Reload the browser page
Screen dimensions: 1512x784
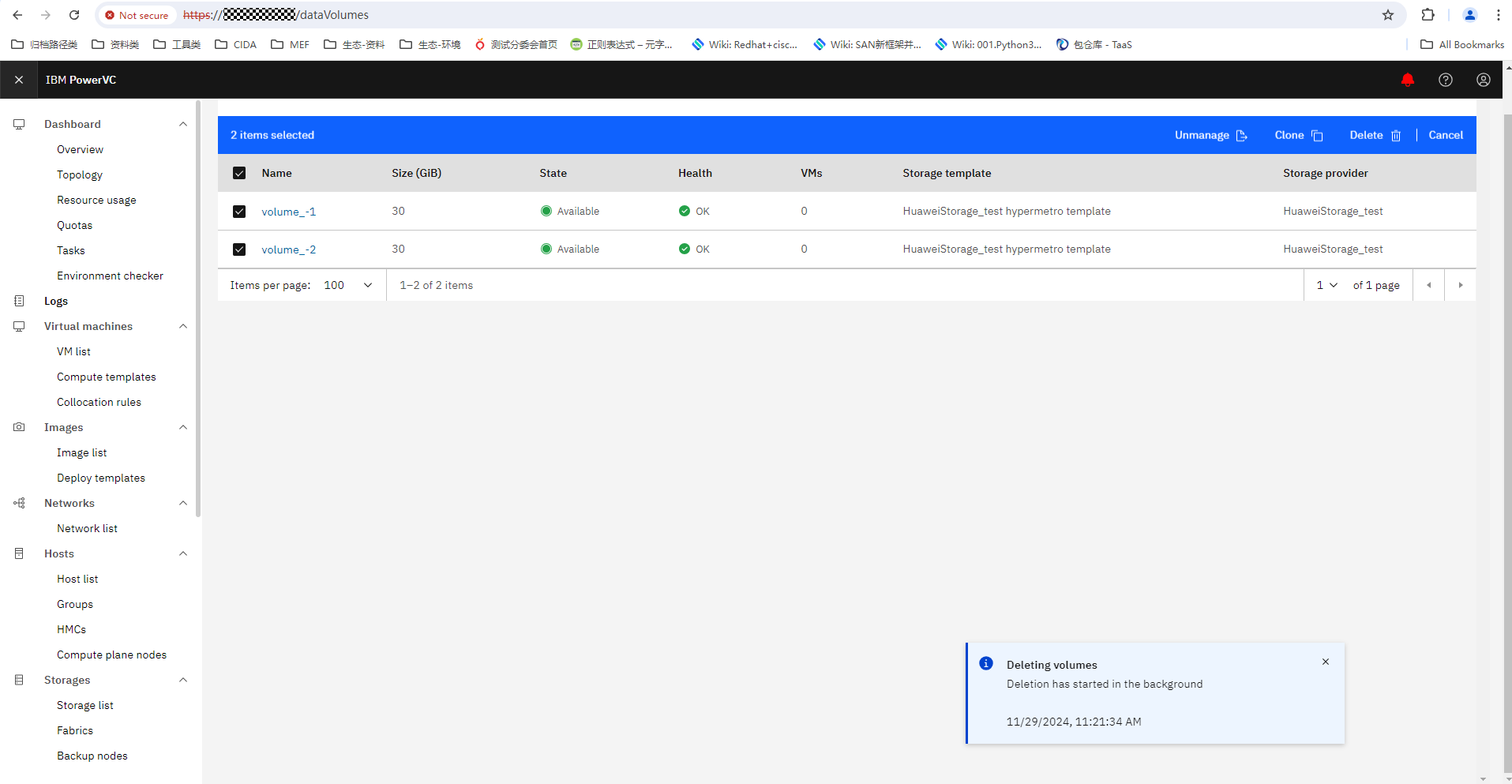coord(74,15)
